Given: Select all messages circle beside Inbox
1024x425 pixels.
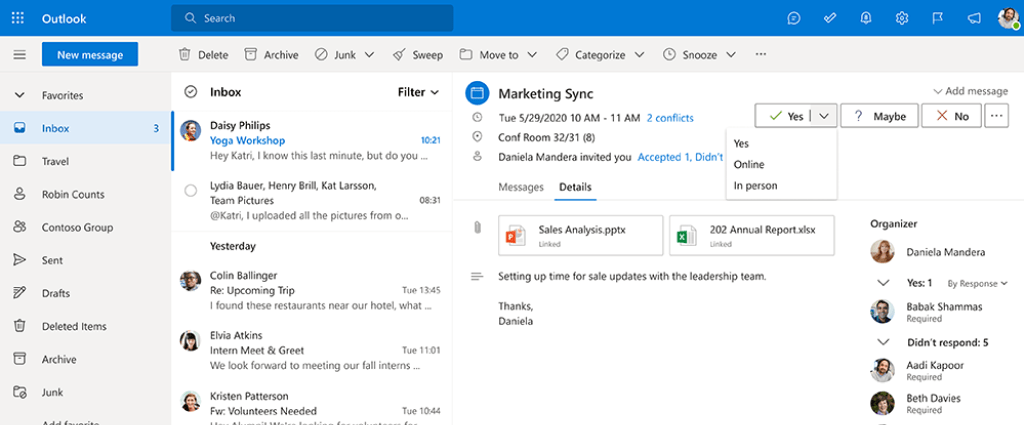Looking at the screenshot, I should [191, 92].
